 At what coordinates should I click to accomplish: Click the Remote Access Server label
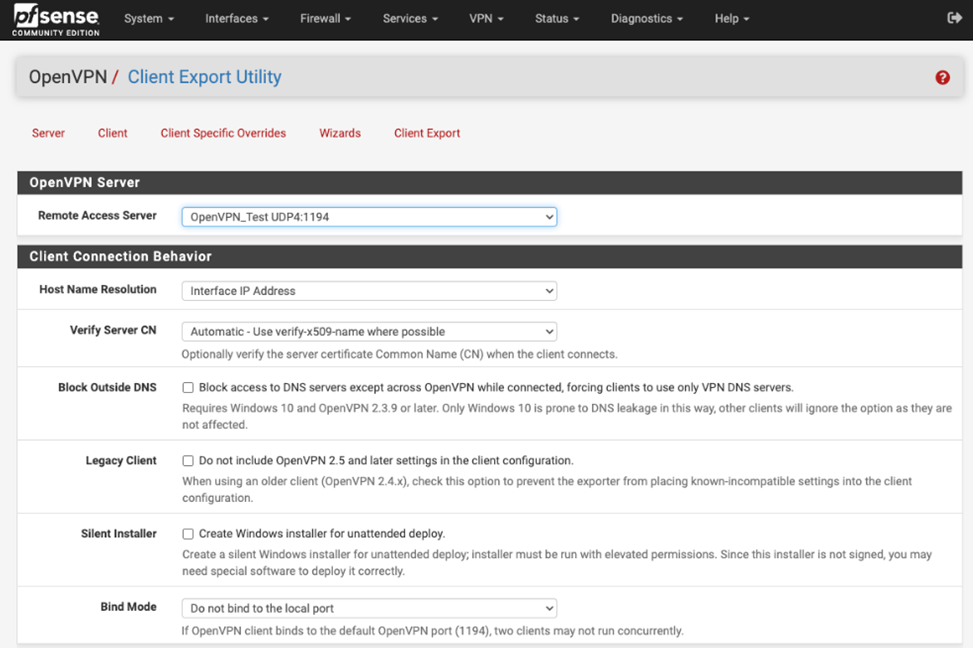click(x=97, y=215)
